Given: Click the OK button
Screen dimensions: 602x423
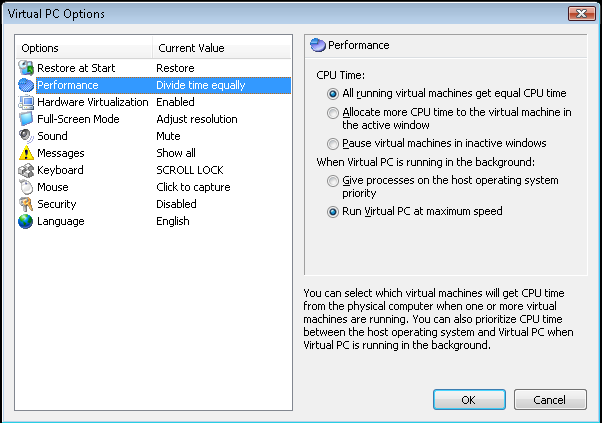Looking at the screenshot, I should point(469,400).
